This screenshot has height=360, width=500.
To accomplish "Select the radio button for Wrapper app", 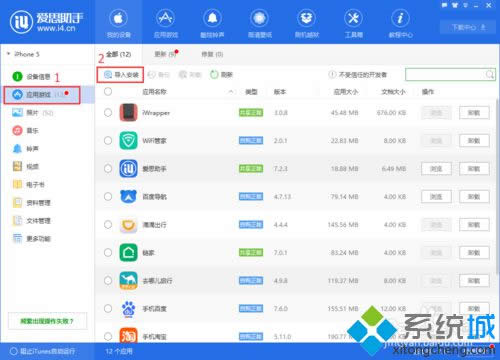I will click(108, 113).
